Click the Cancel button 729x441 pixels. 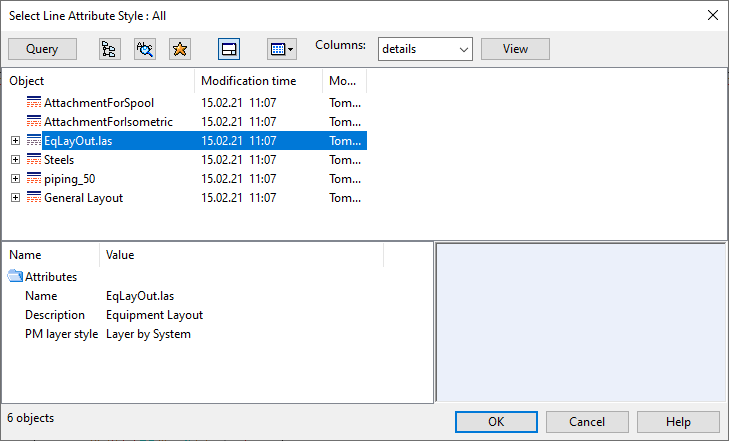[587, 422]
